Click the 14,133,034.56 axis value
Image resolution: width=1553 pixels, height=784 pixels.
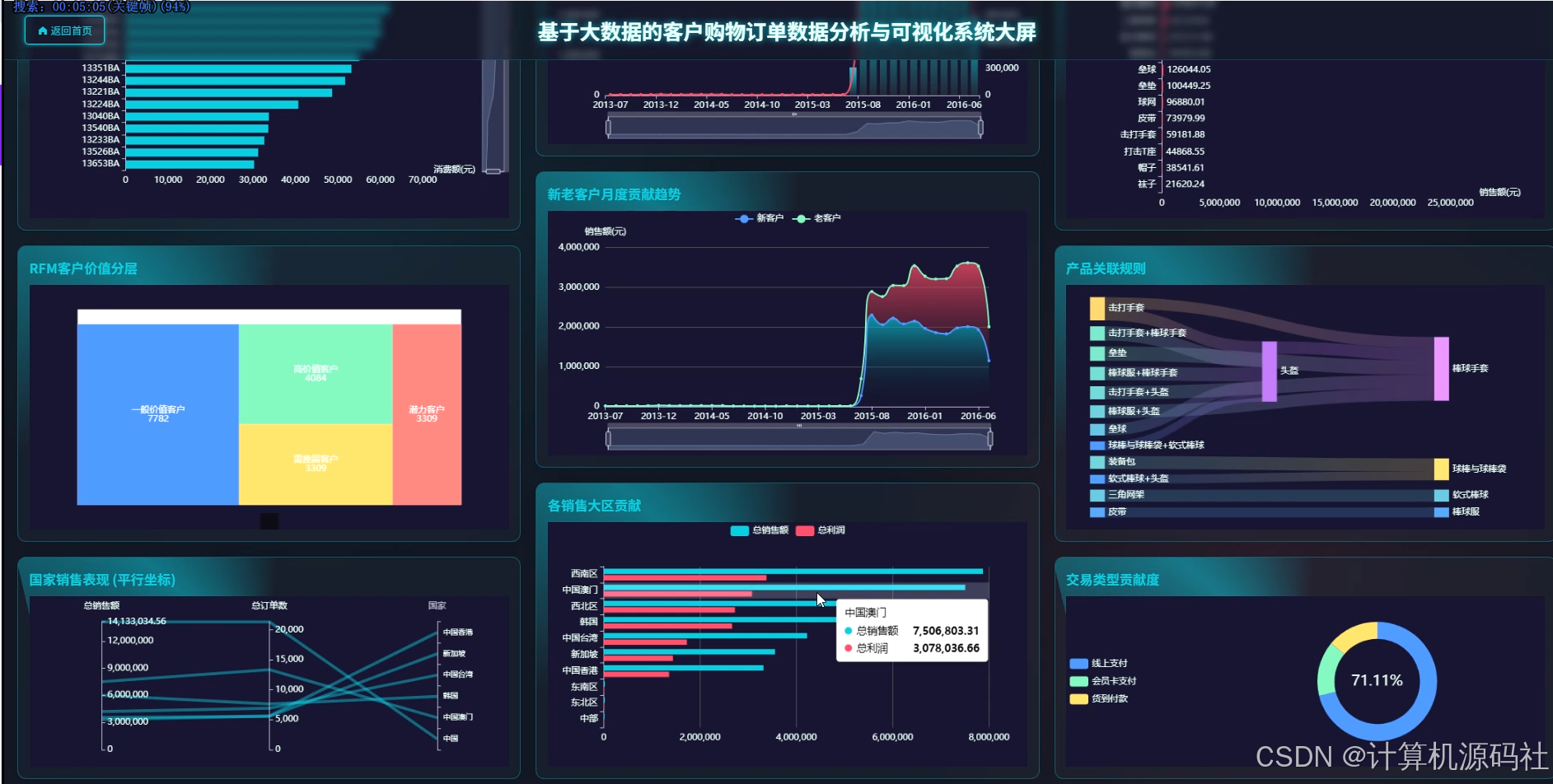(137, 621)
